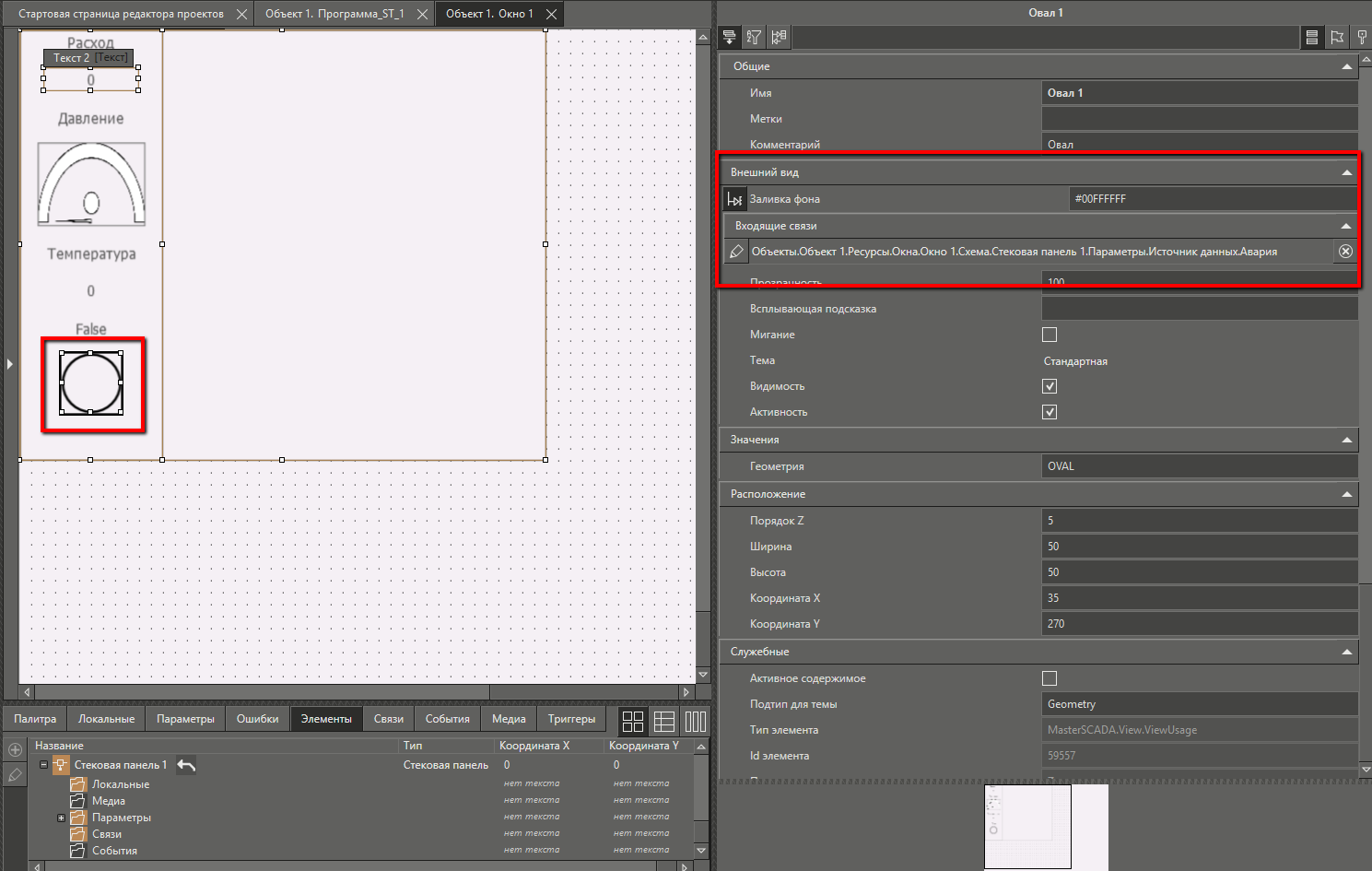
Task: Toggle the Активность checkbox
Action: [1050, 412]
